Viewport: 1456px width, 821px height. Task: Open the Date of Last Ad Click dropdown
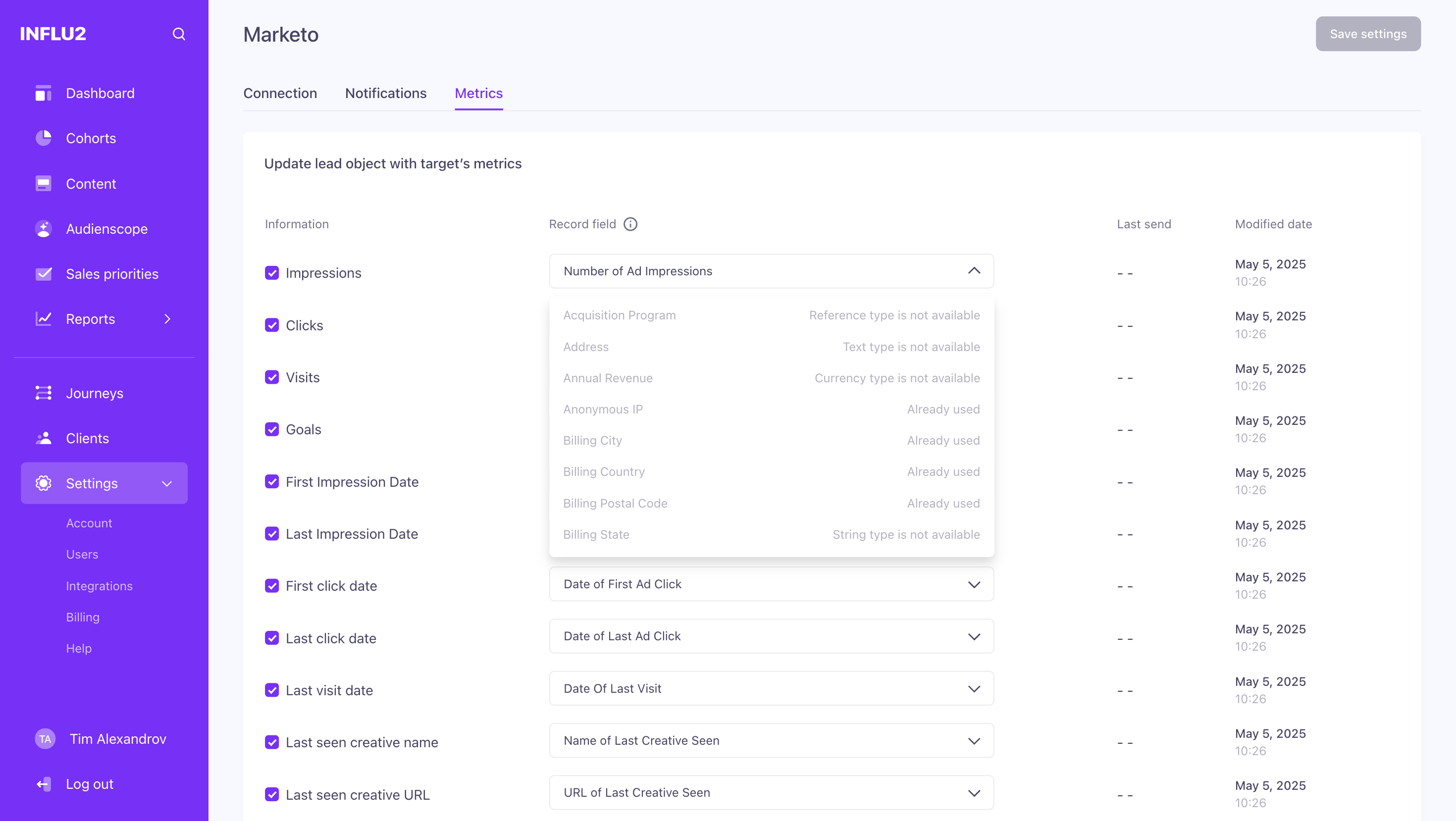click(772, 636)
